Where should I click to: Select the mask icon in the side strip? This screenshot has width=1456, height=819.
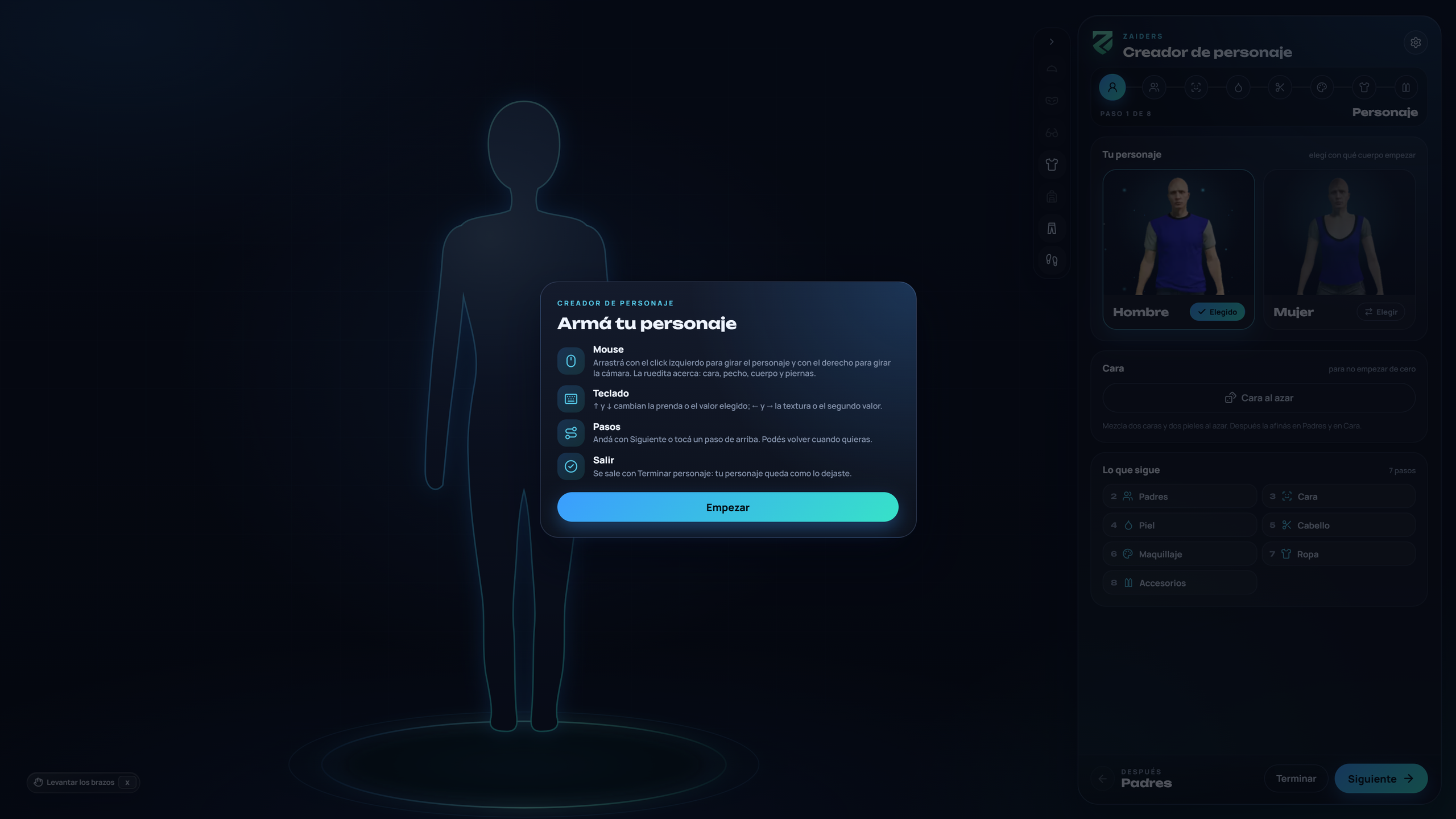(1052, 101)
